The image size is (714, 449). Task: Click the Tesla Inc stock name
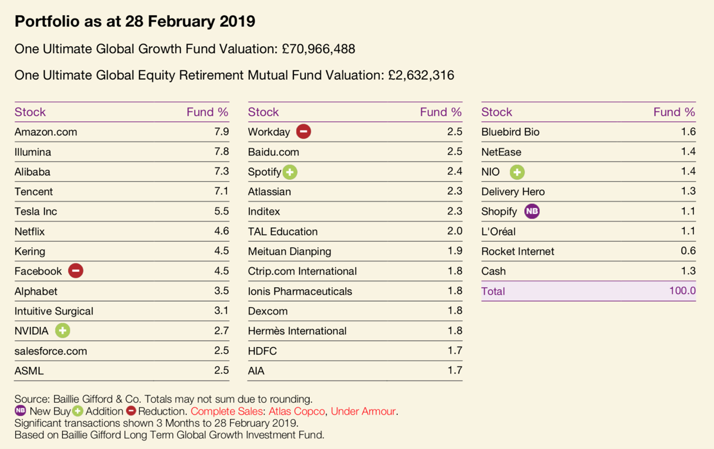tap(38, 211)
